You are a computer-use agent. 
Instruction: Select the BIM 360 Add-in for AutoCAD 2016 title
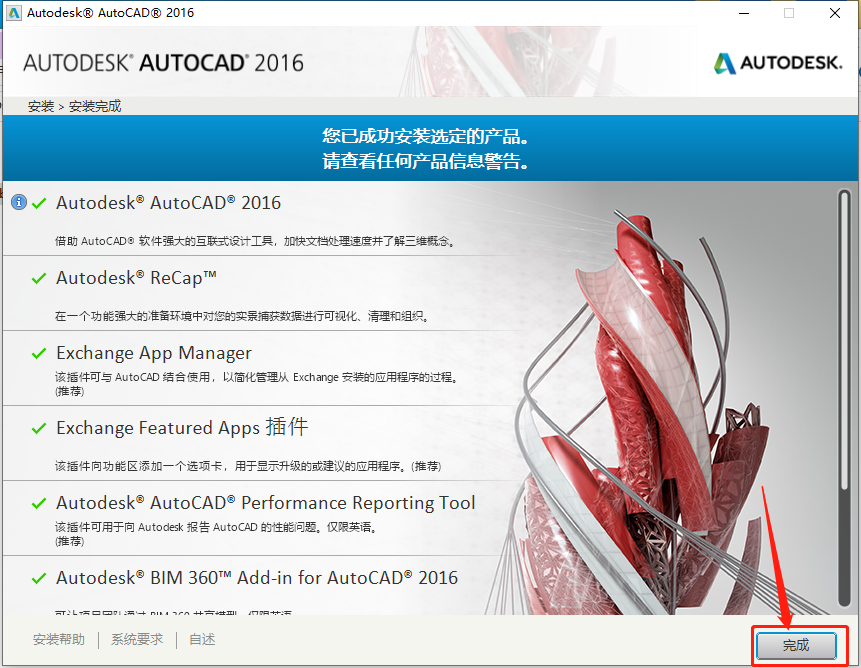coord(257,578)
